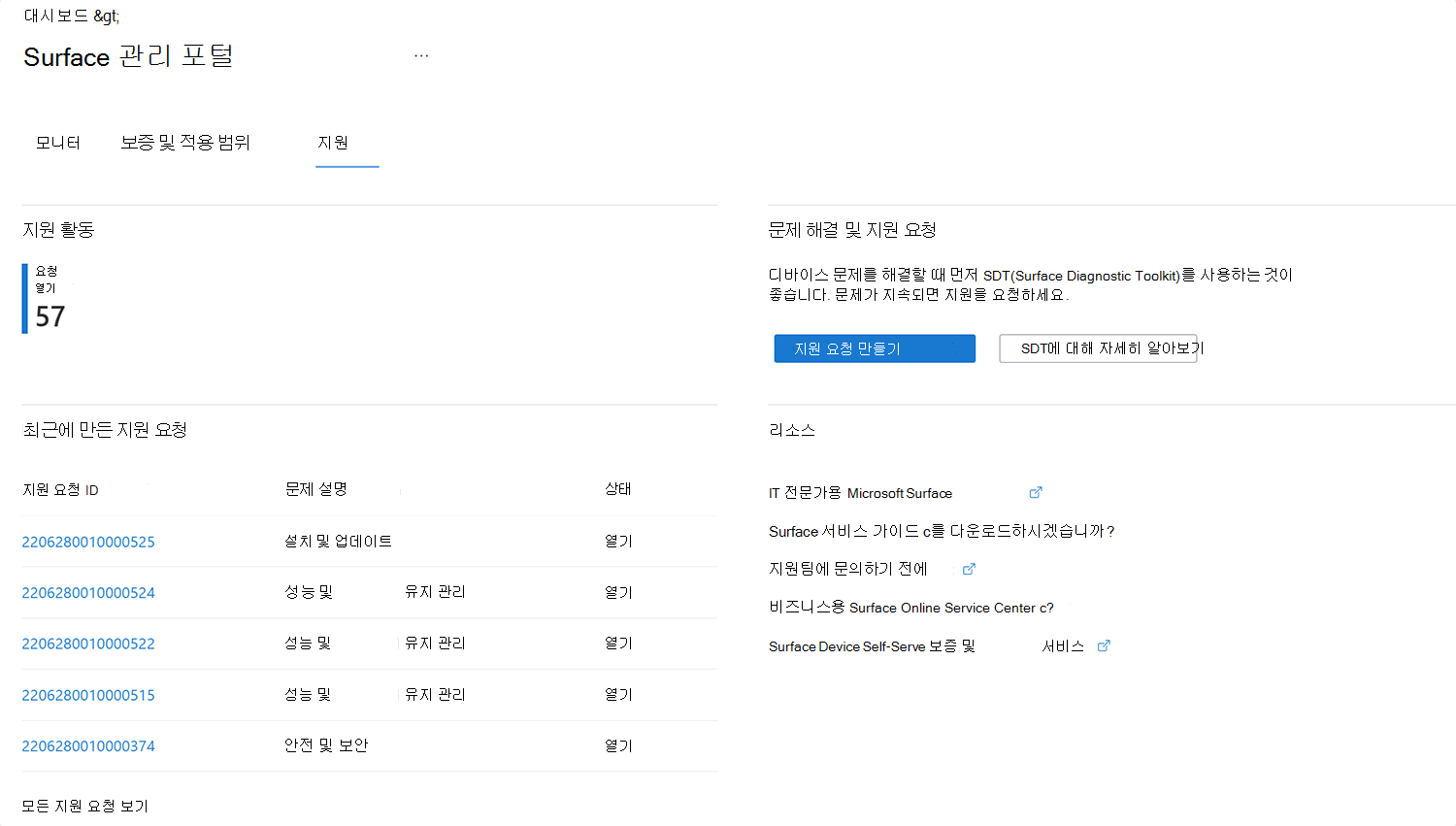Image resolution: width=1456 pixels, height=826 pixels.
Task: Open support request 2206280010000522
Action: pos(88,644)
